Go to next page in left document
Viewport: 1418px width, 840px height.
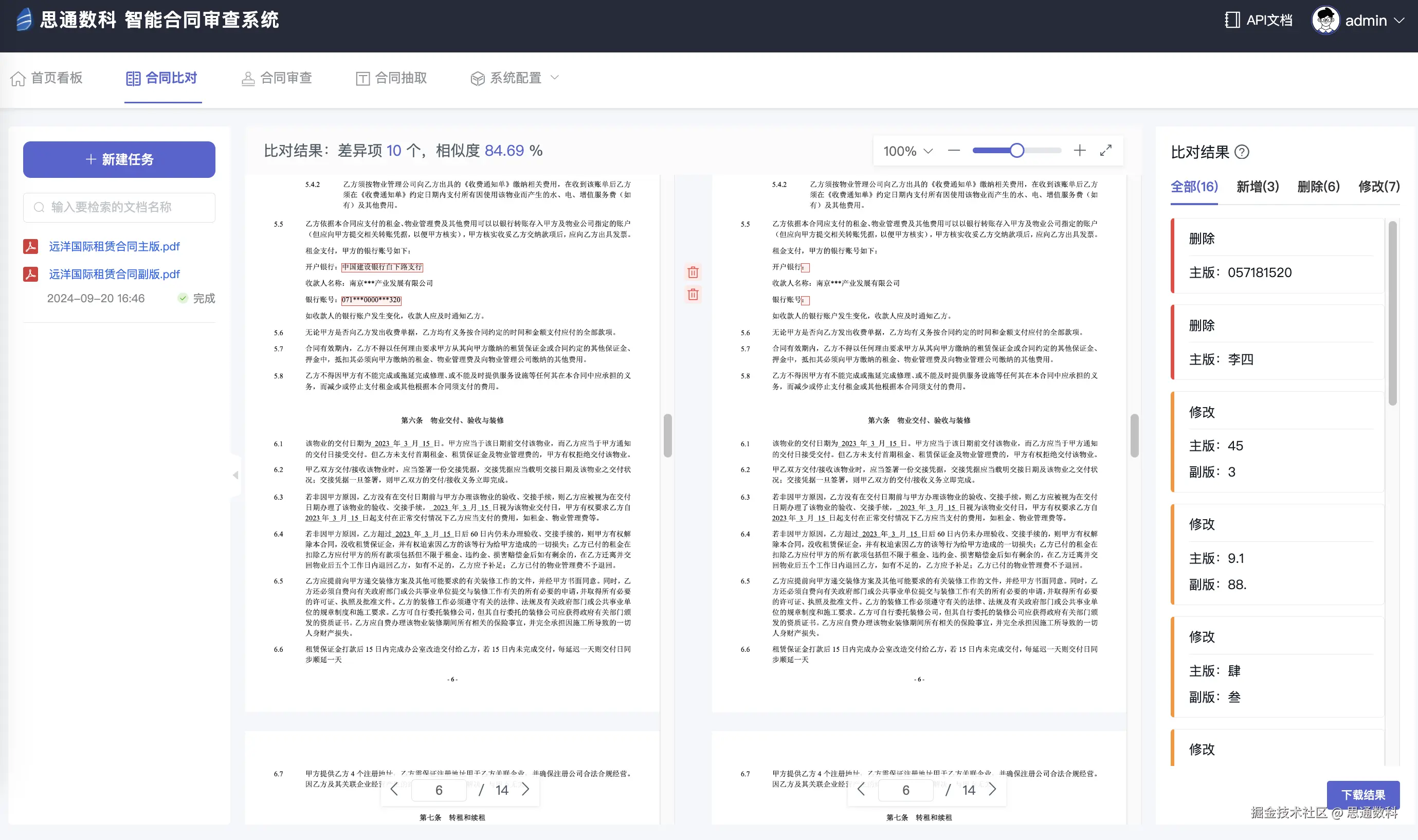coord(526,790)
